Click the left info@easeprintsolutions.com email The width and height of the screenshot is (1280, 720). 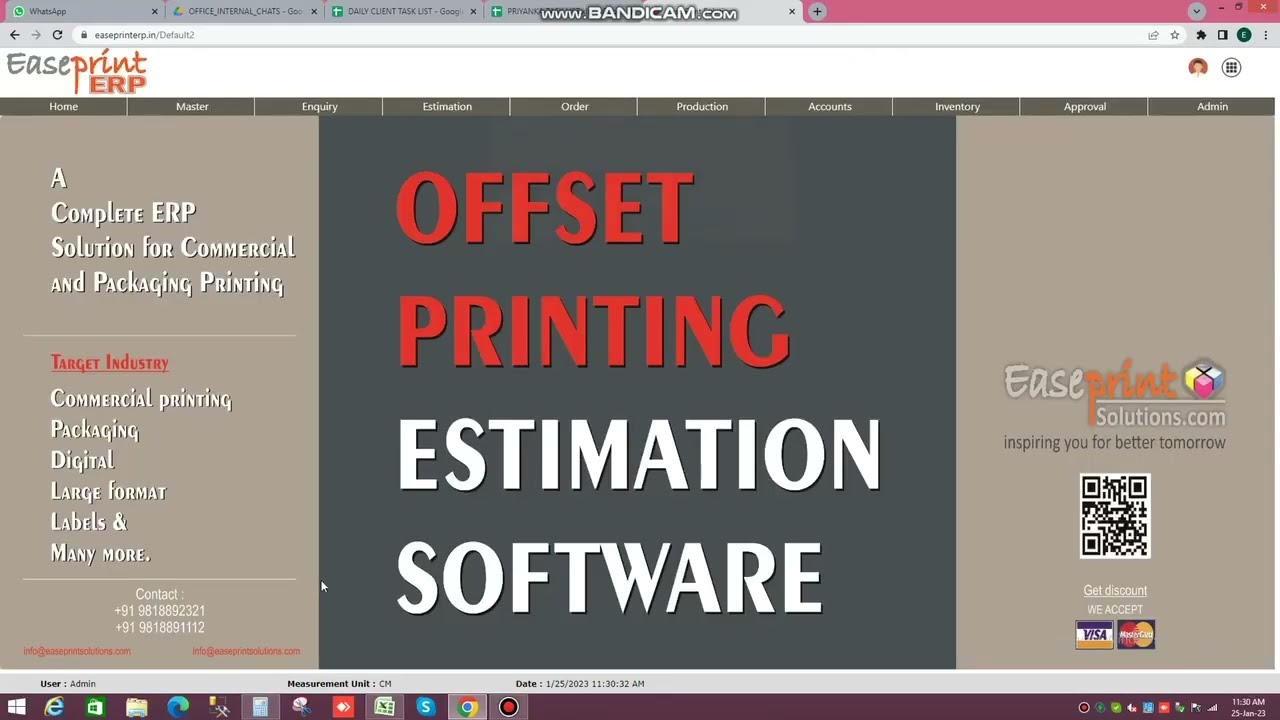click(77, 651)
